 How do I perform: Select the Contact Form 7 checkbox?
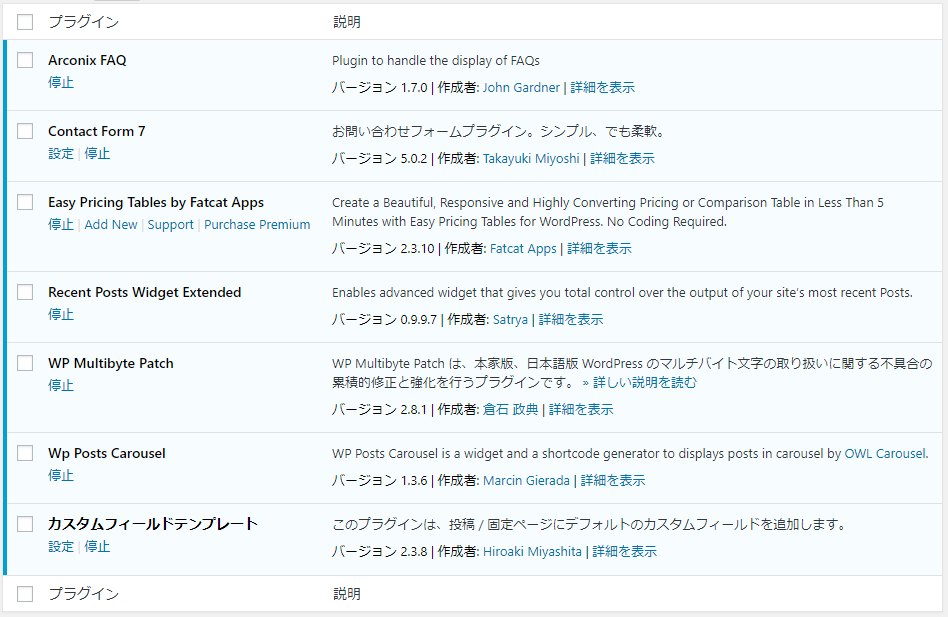pos(25,131)
